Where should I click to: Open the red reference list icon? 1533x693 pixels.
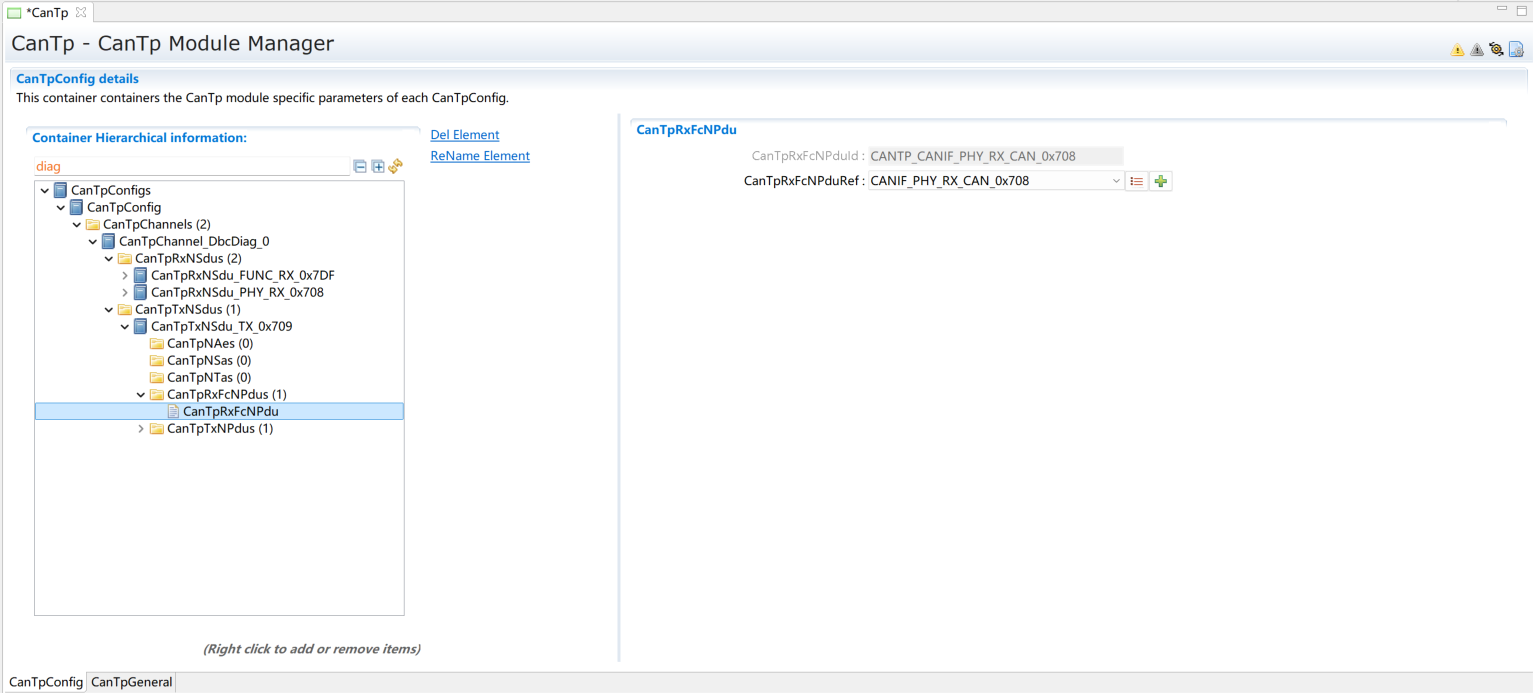pyautogui.click(x=1136, y=181)
